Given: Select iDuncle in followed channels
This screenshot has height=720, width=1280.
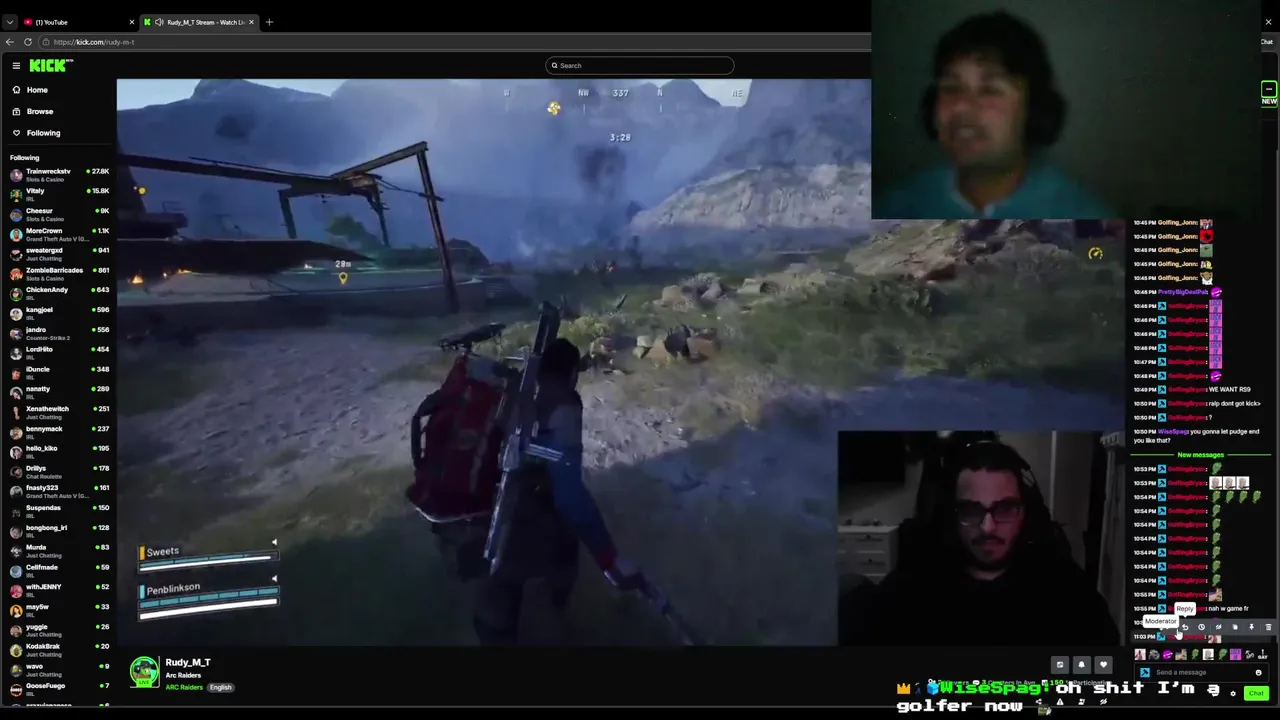Looking at the screenshot, I should [x=60, y=372].
